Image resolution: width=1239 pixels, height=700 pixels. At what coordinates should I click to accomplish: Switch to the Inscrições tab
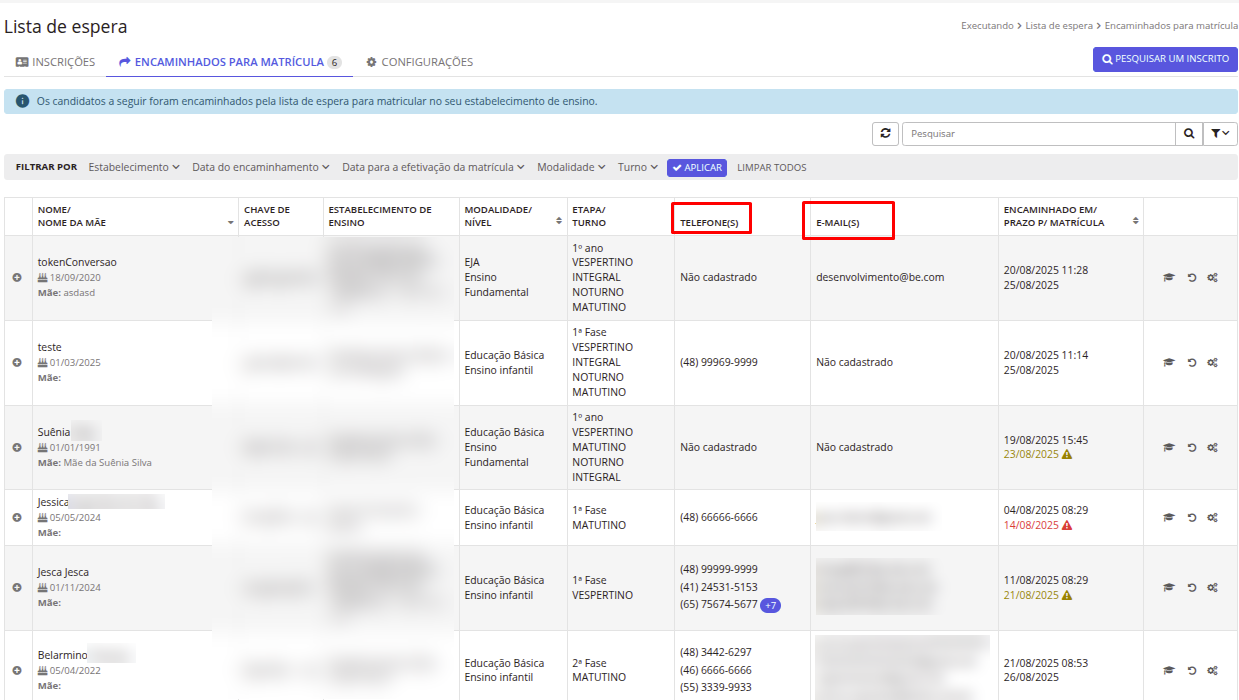point(55,62)
